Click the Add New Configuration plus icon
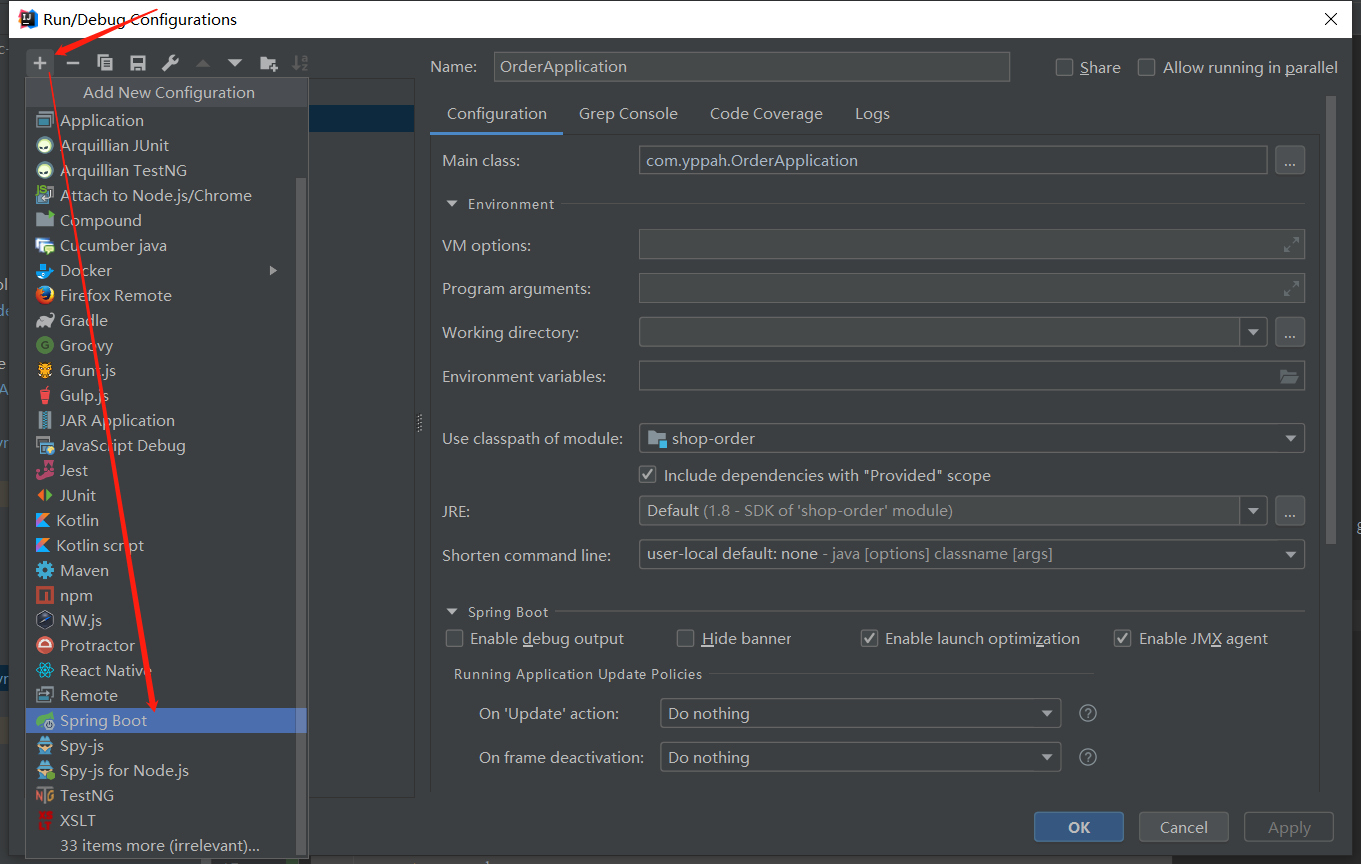The width and height of the screenshot is (1361, 864). click(x=40, y=63)
